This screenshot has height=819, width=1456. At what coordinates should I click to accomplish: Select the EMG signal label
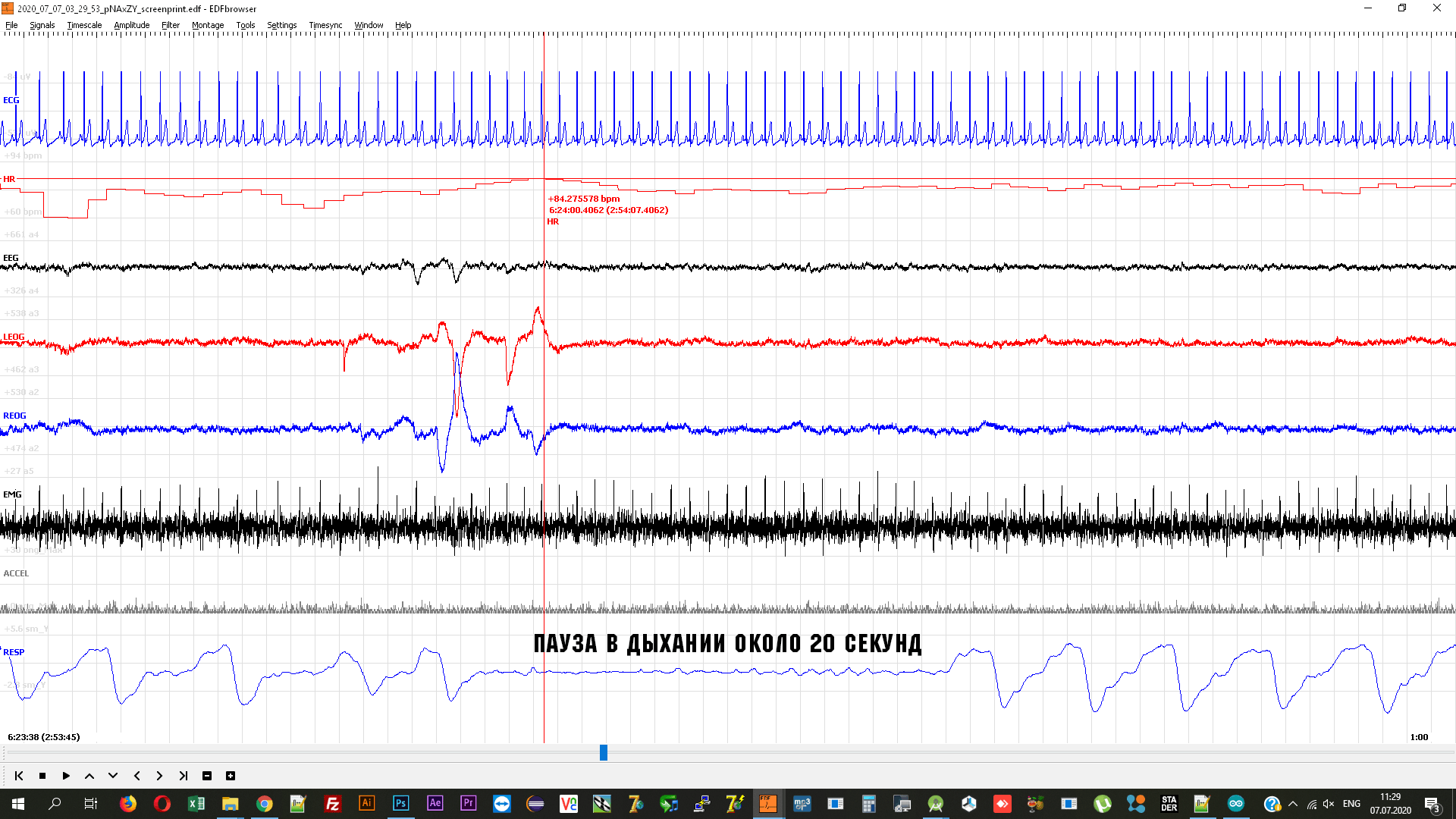12,494
